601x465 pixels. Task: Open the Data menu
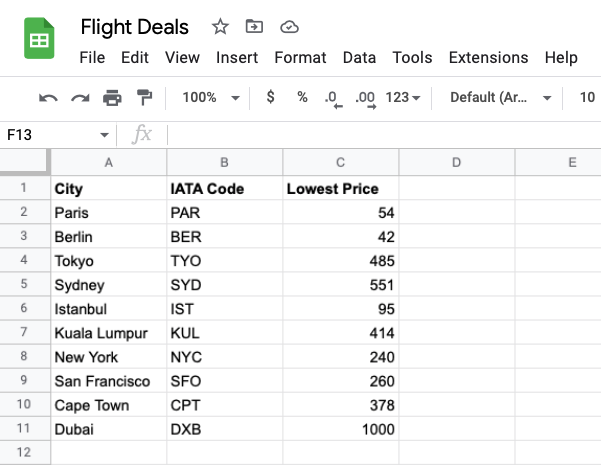coord(359,58)
